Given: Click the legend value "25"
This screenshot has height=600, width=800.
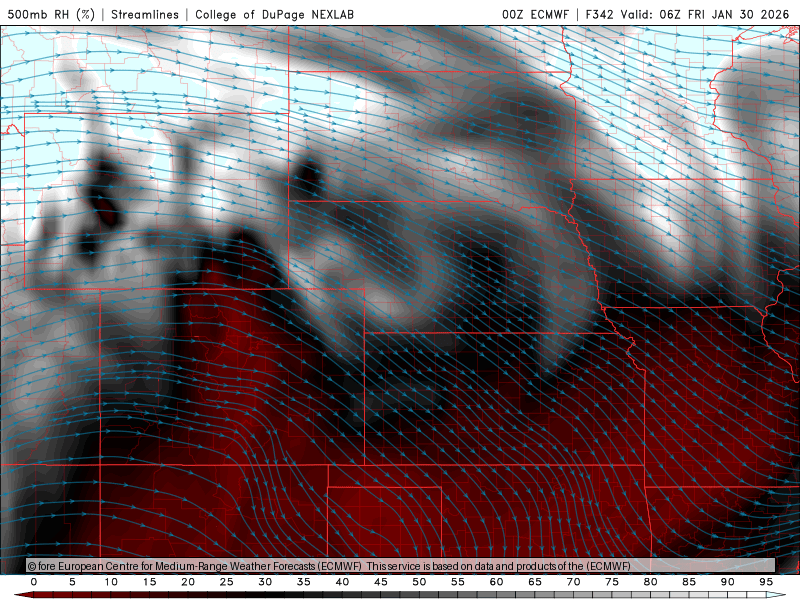Looking at the screenshot, I should pos(227,582).
